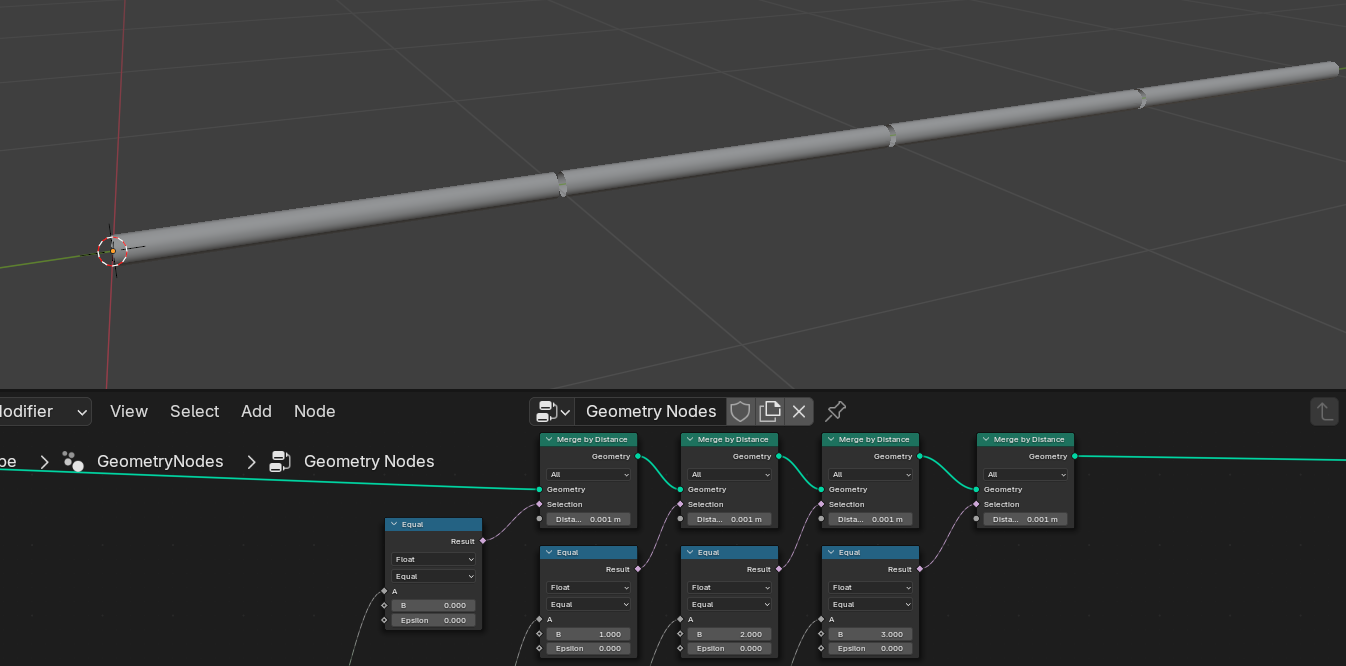
Task: Toggle fake user shield icon
Action: coord(740,411)
